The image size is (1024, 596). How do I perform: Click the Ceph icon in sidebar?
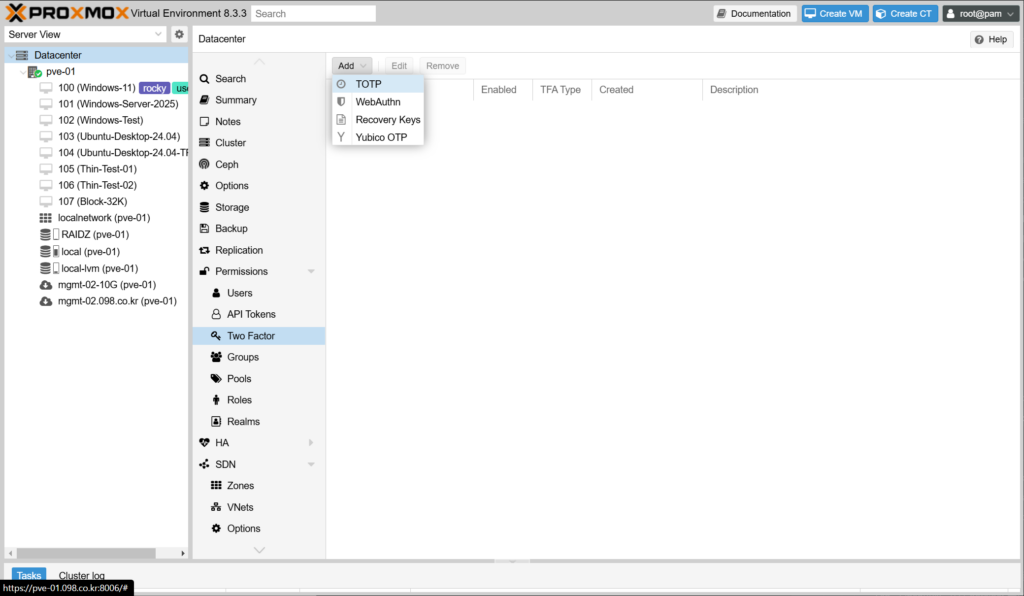205,164
